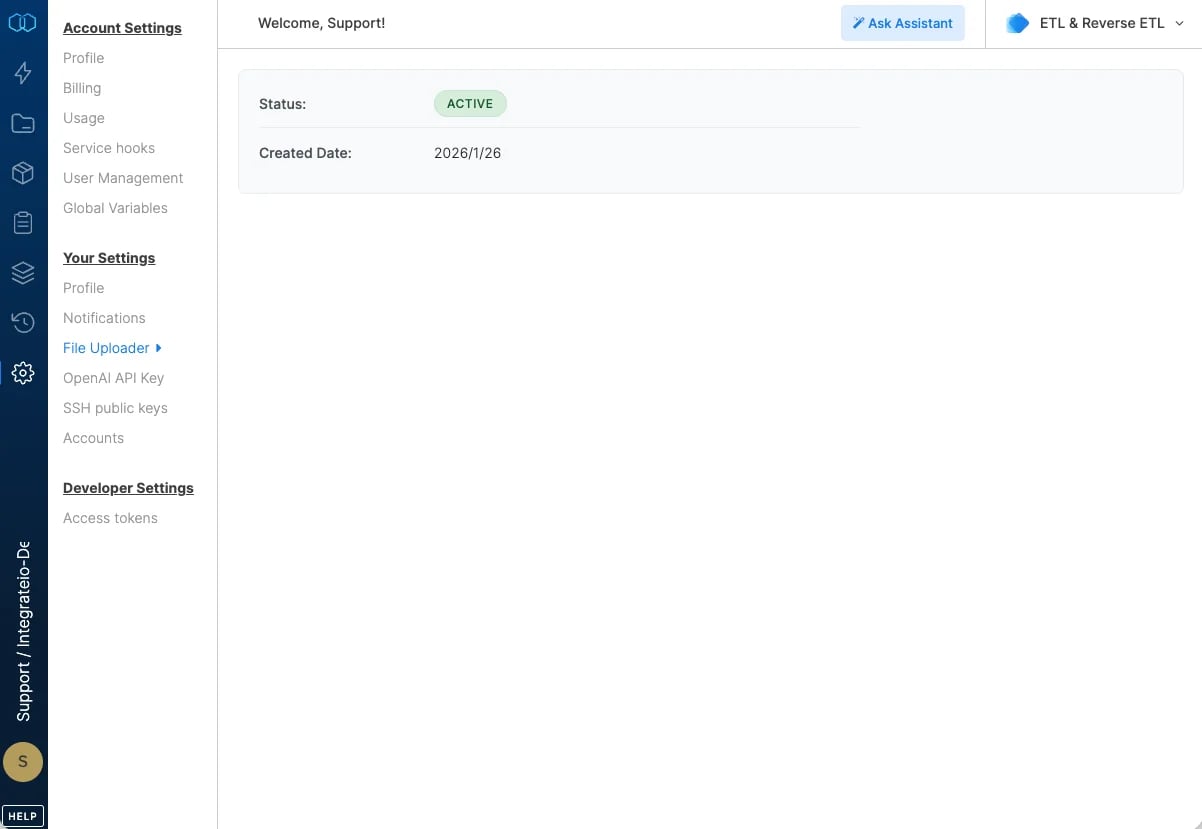
Task: Open the cube packages icon
Action: pyautogui.click(x=22, y=173)
